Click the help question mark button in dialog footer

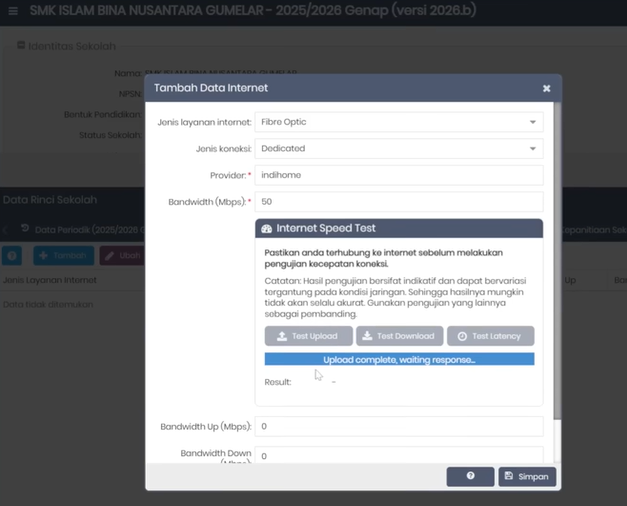click(470, 476)
